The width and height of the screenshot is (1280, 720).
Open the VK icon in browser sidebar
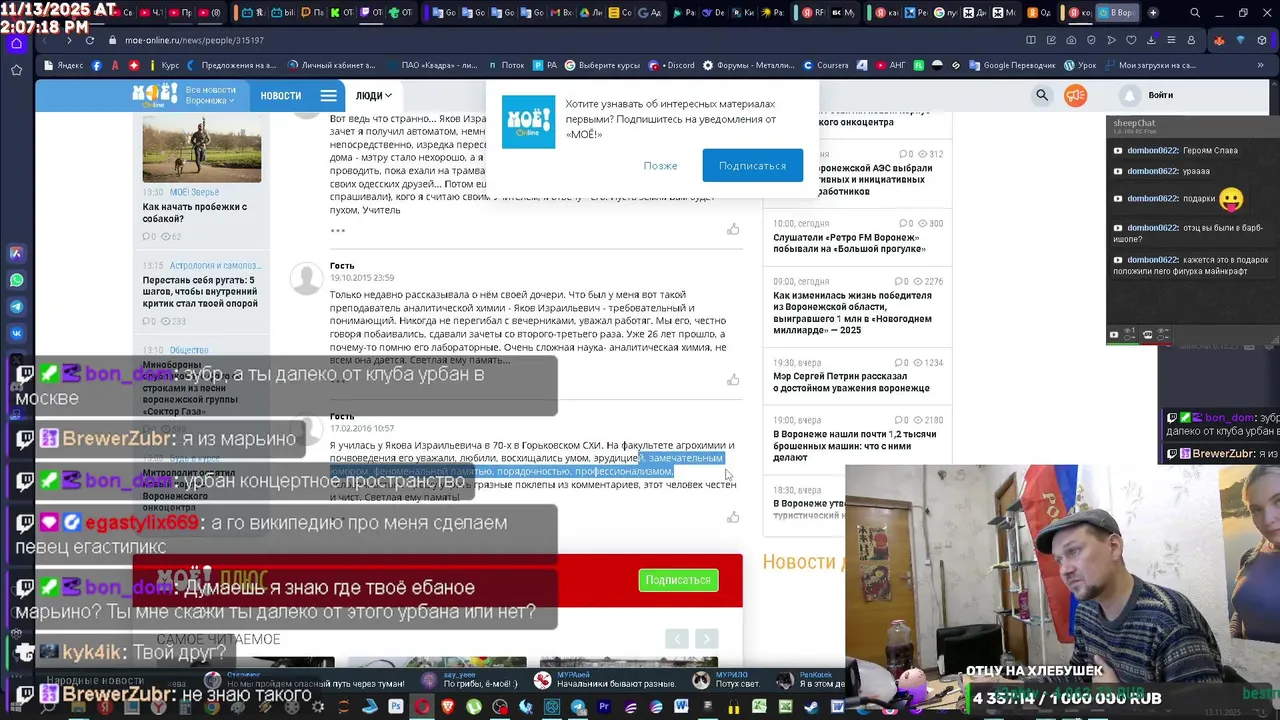(16, 333)
